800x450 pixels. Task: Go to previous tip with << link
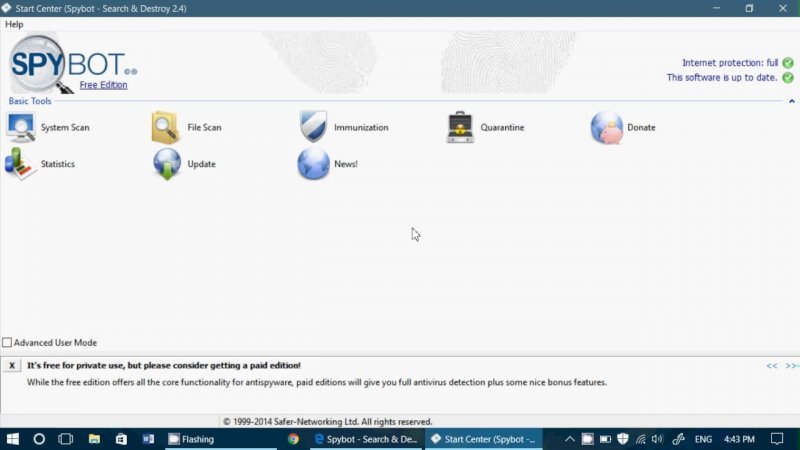pos(771,365)
